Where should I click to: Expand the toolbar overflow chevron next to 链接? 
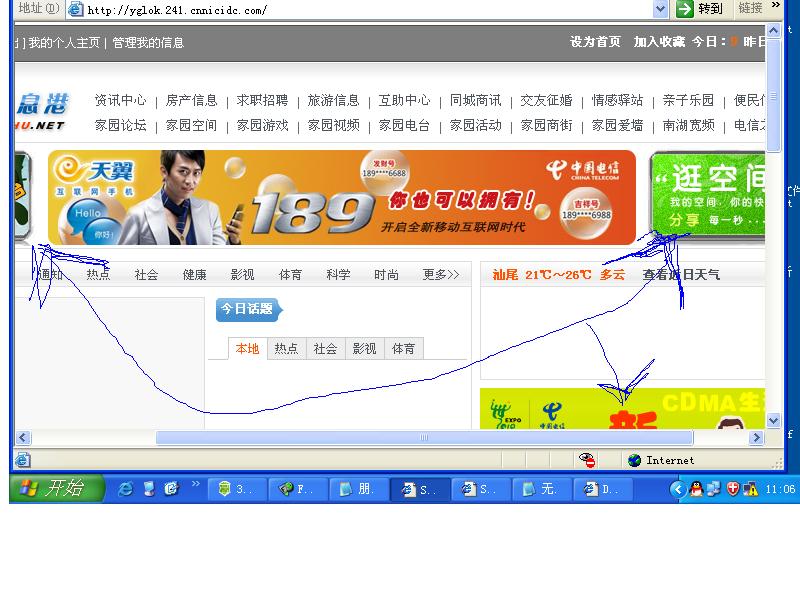(x=776, y=5)
